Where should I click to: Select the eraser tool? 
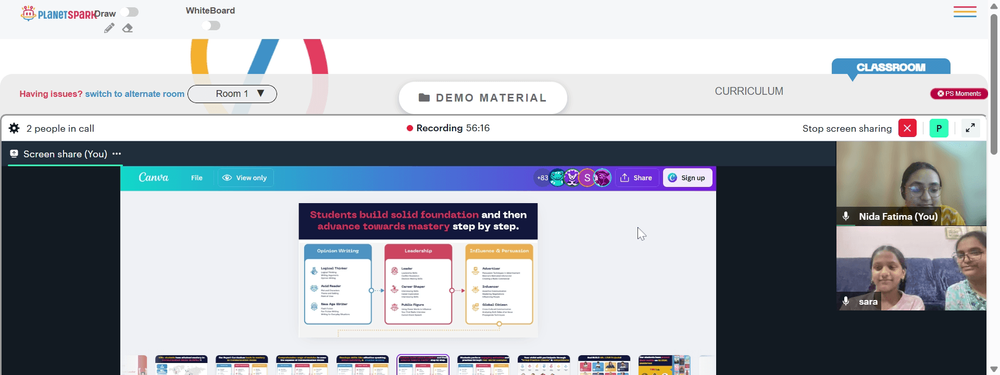[128, 28]
